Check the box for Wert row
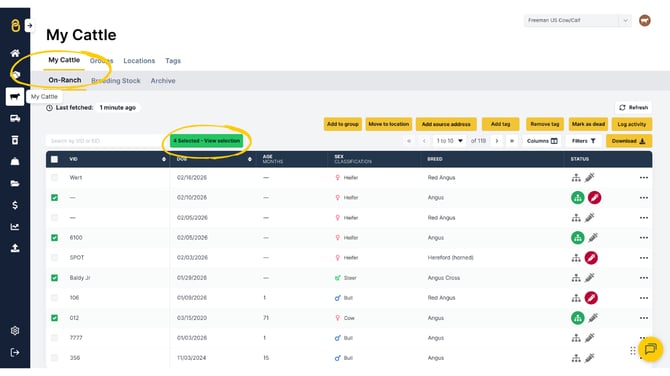 (54, 177)
